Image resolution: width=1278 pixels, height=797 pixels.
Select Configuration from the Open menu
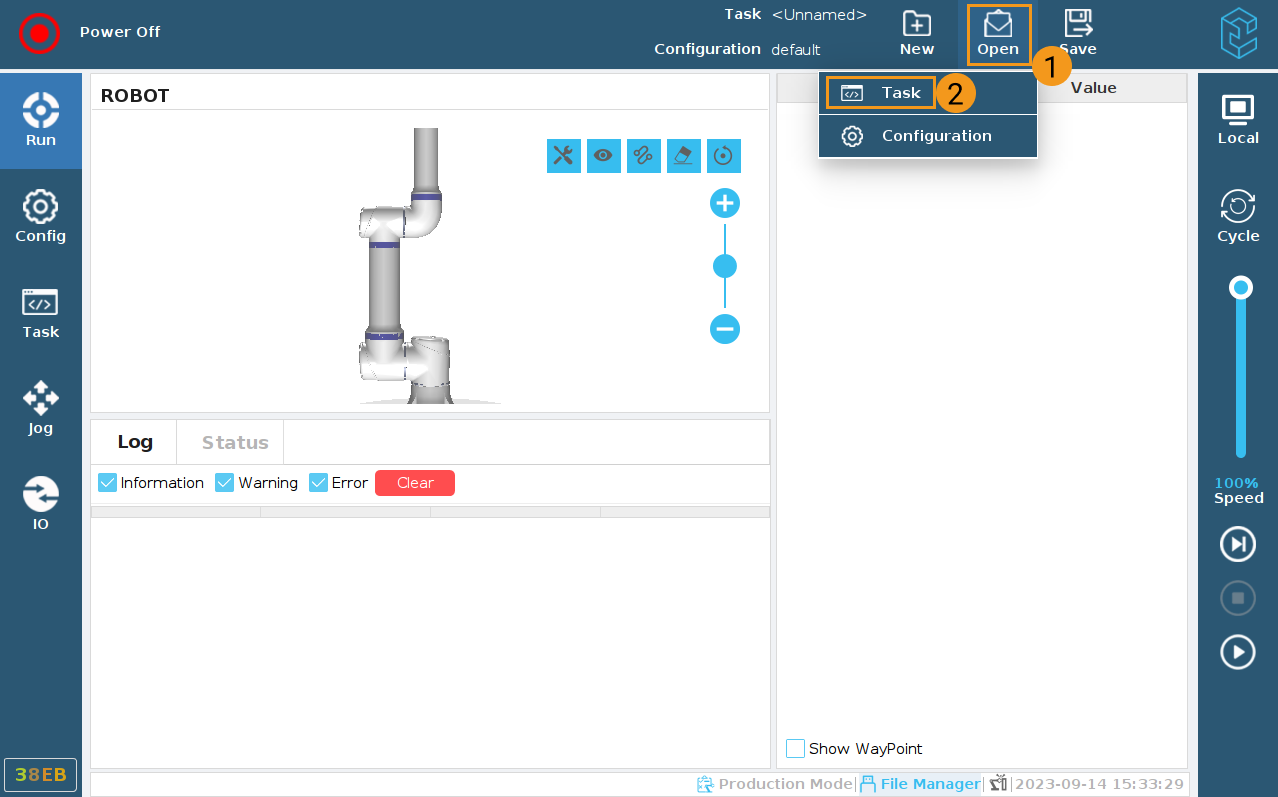point(935,136)
